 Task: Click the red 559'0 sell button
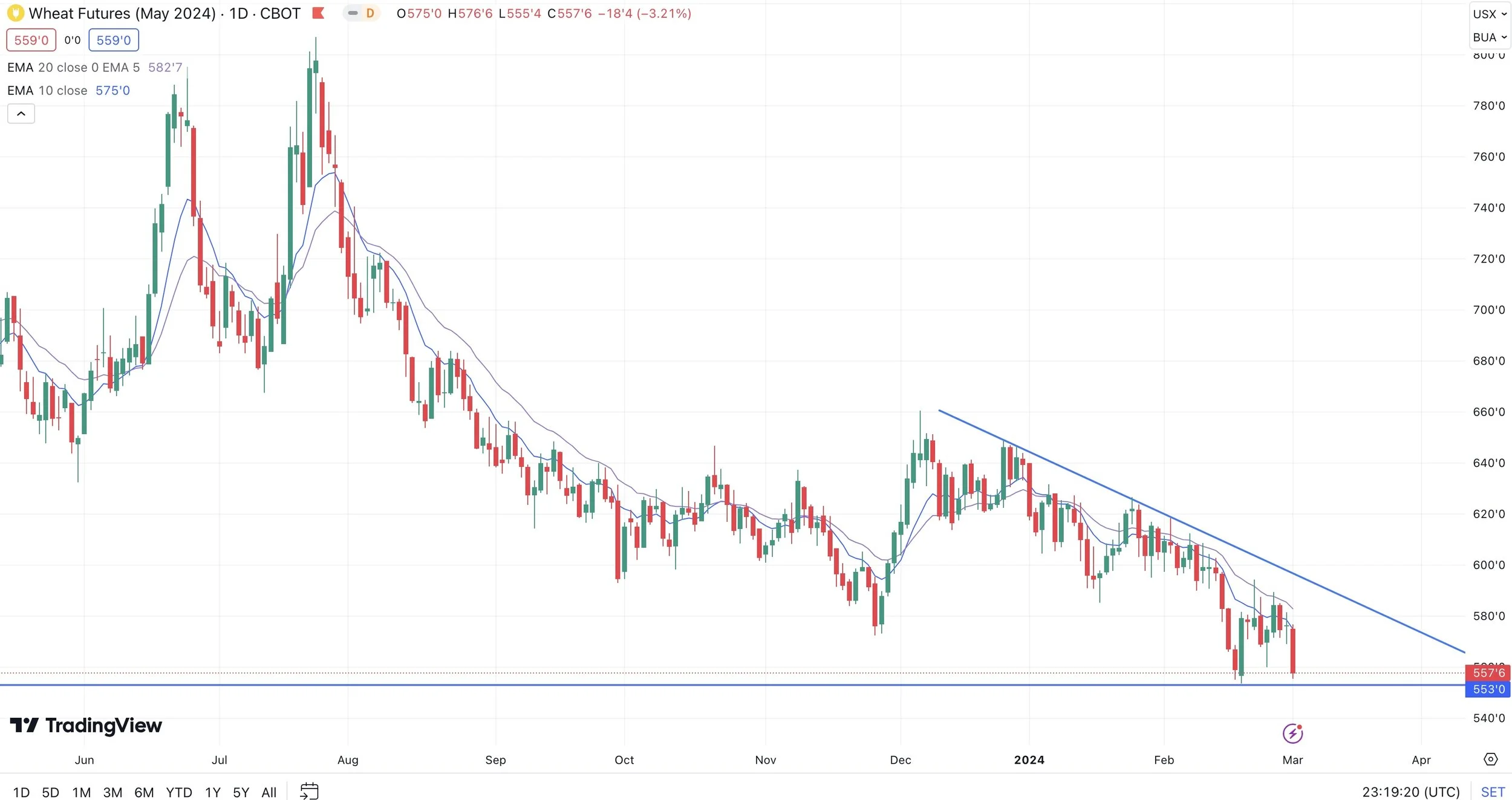click(x=31, y=41)
